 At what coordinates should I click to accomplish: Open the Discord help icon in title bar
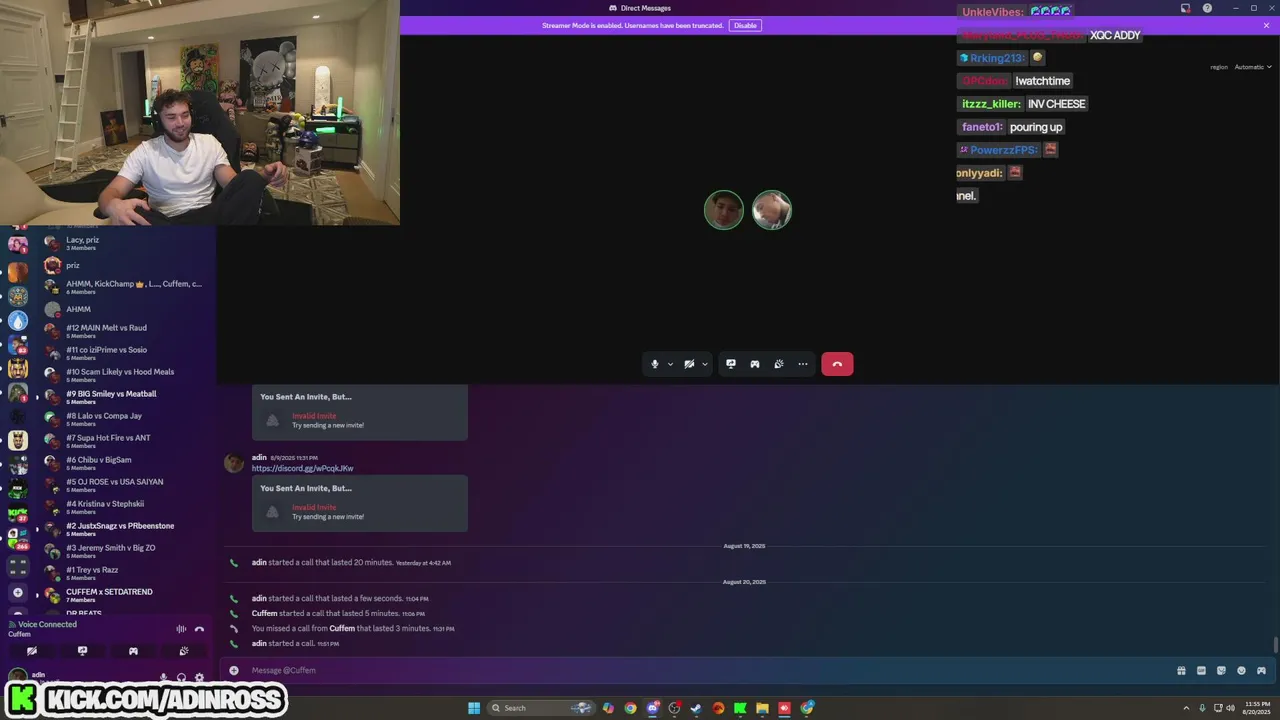(1207, 8)
